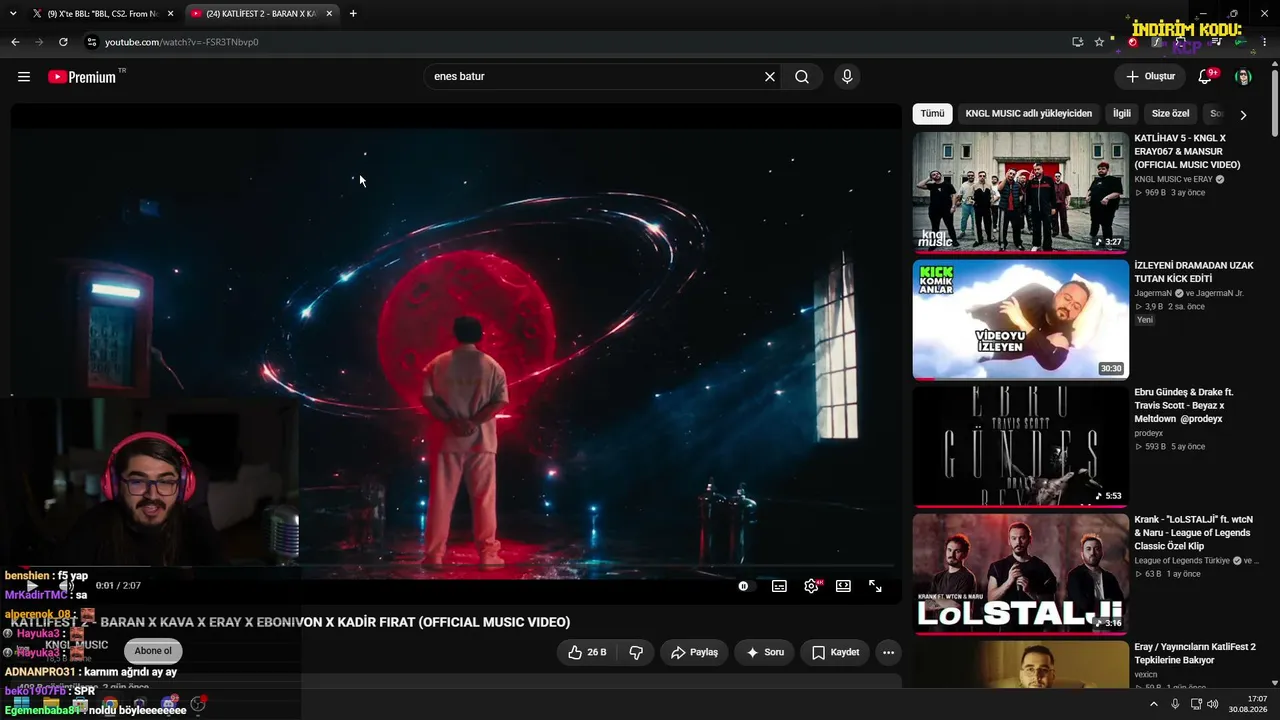Go to YouTube Premium home logo
Image resolution: width=1280 pixels, height=720 pixels.
tap(82, 77)
